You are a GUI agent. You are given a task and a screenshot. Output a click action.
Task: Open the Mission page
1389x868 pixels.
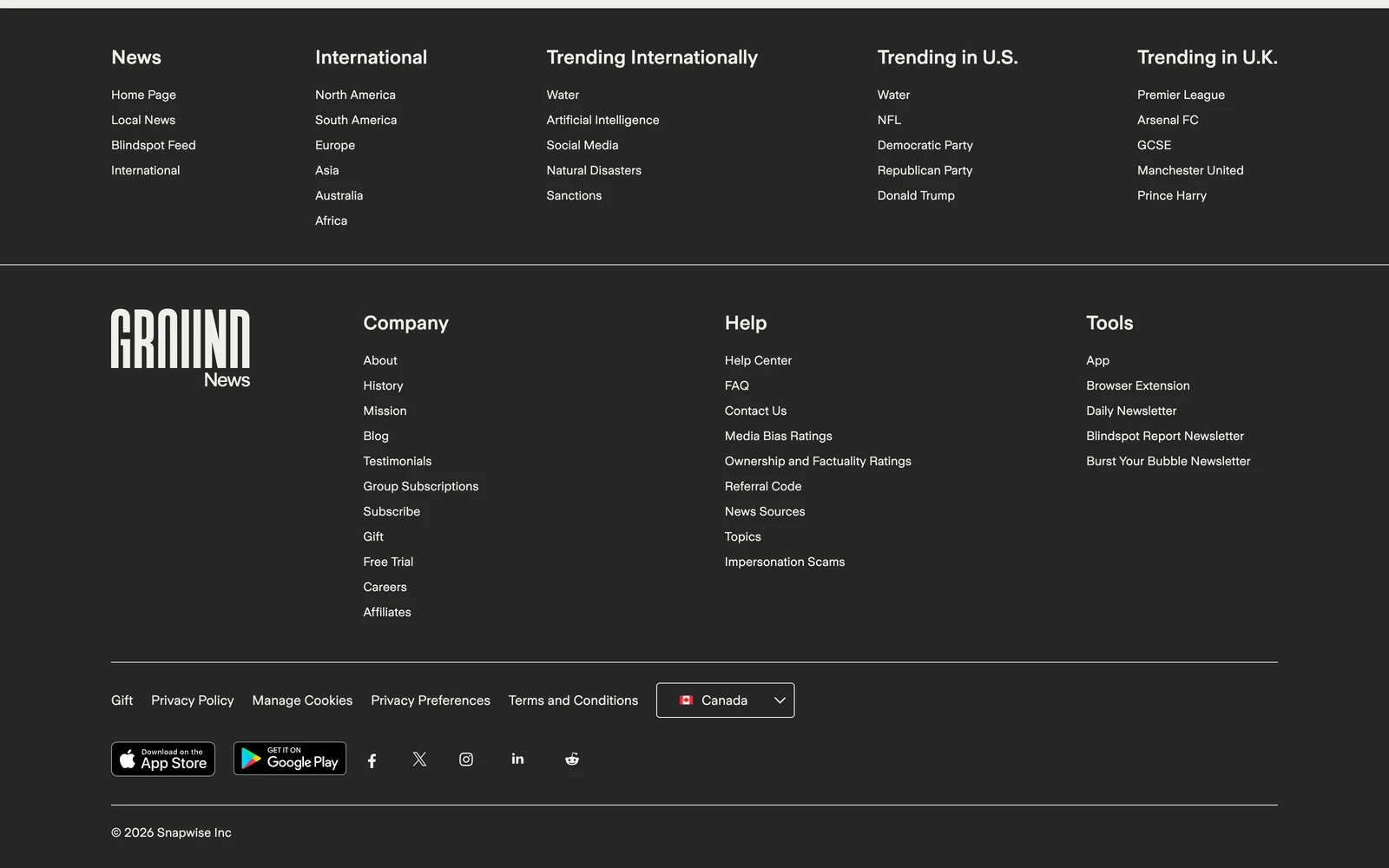coord(385,411)
